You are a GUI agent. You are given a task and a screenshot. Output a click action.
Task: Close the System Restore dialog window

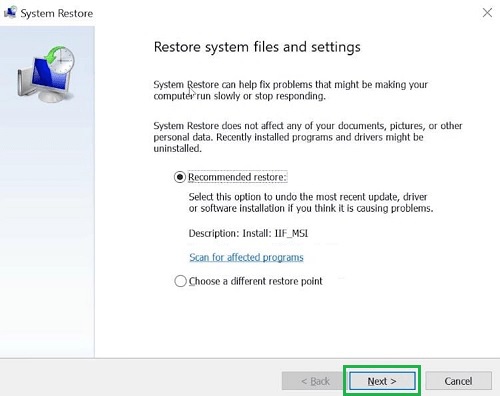(487, 13)
